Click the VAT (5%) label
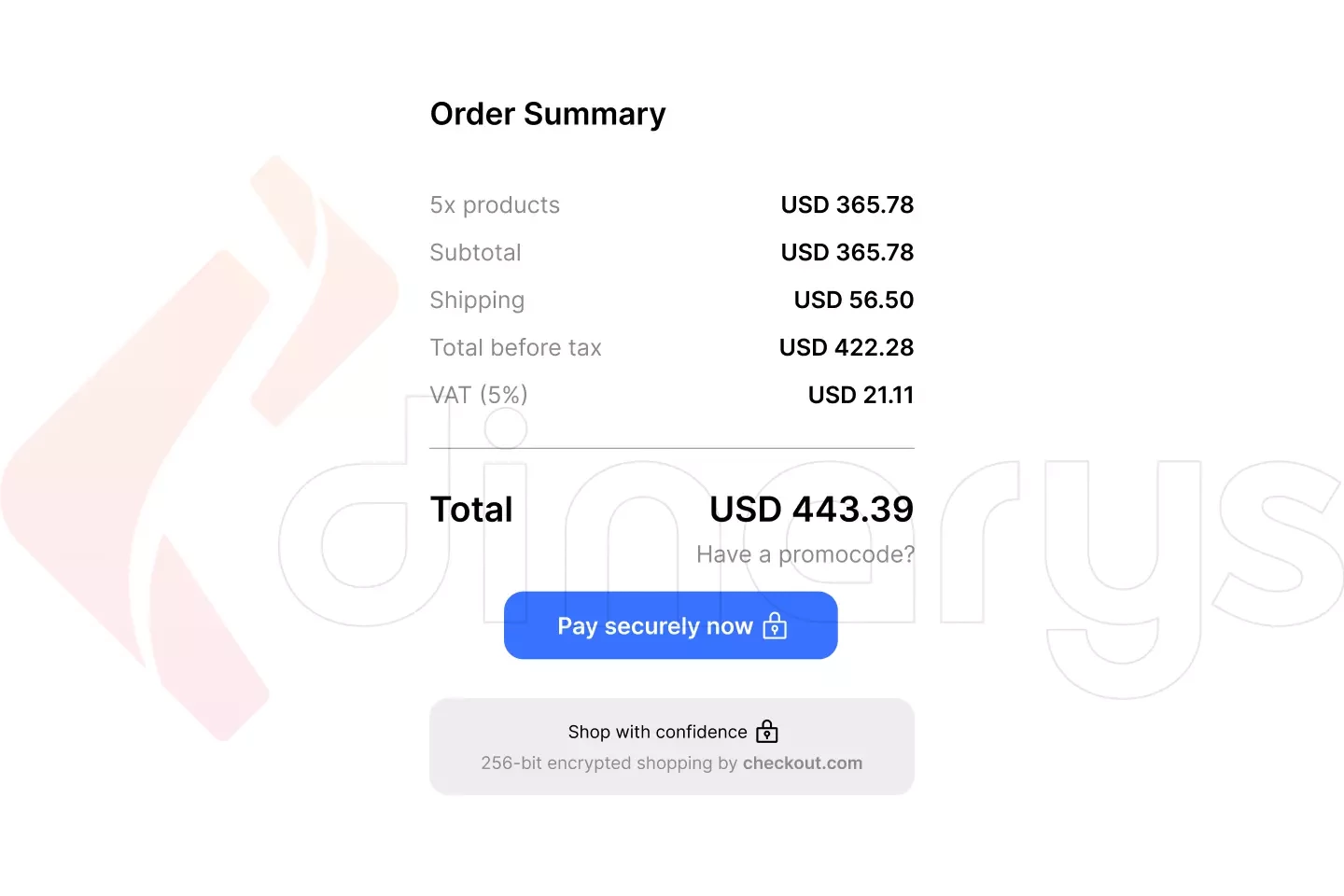 pyautogui.click(x=479, y=395)
